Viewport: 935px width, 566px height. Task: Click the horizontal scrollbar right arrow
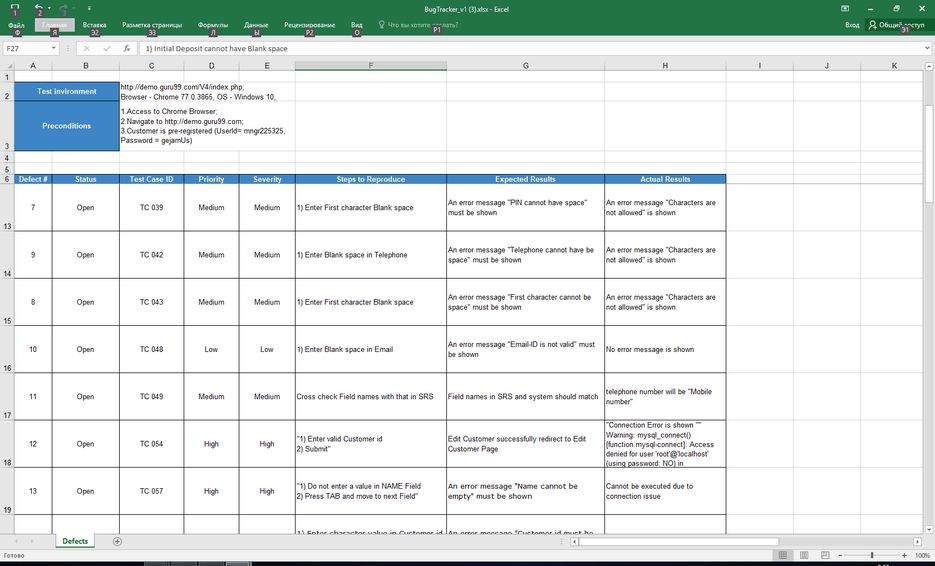(x=918, y=542)
